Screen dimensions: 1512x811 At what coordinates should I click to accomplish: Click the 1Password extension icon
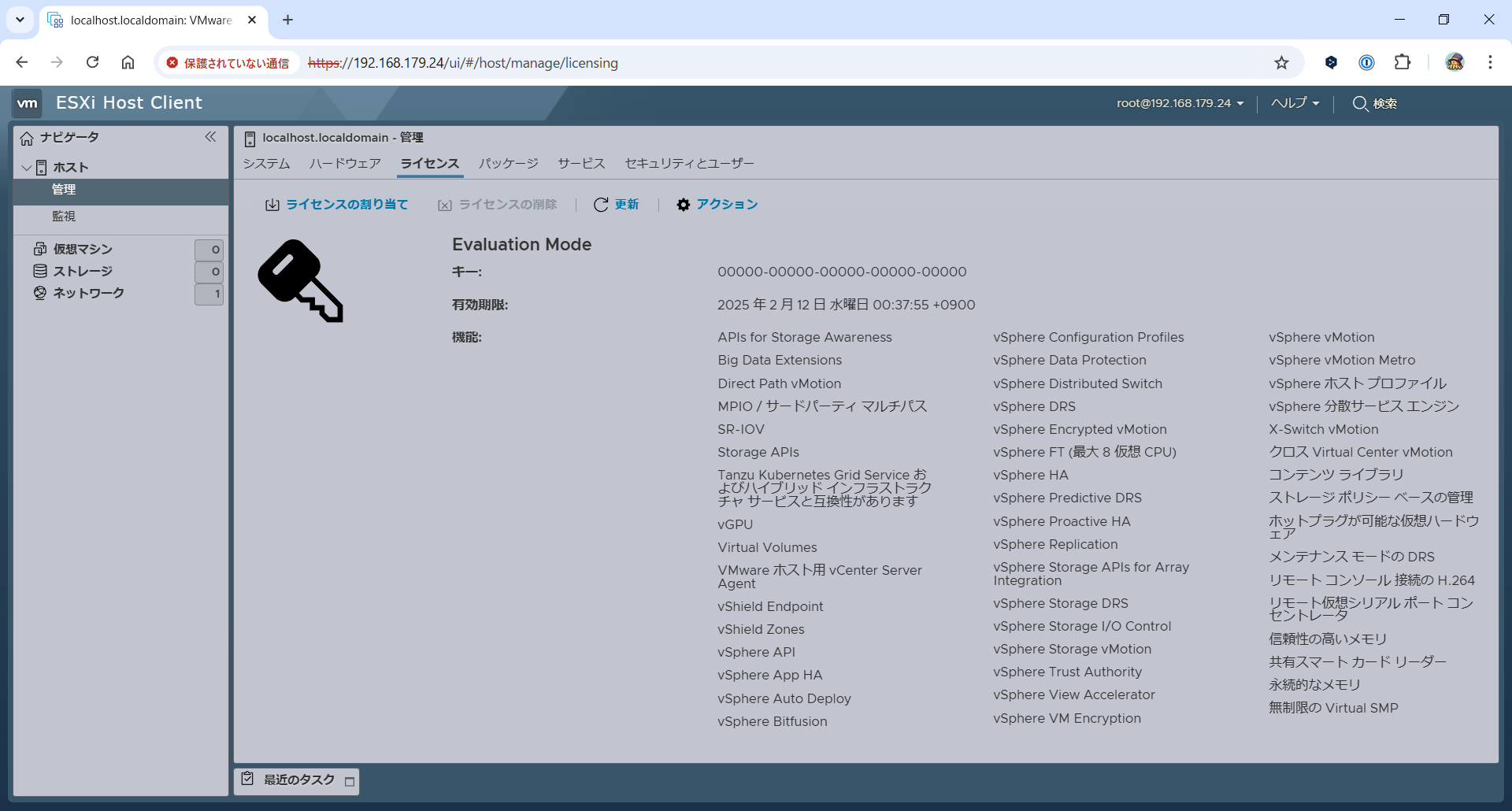(1367, 62)
